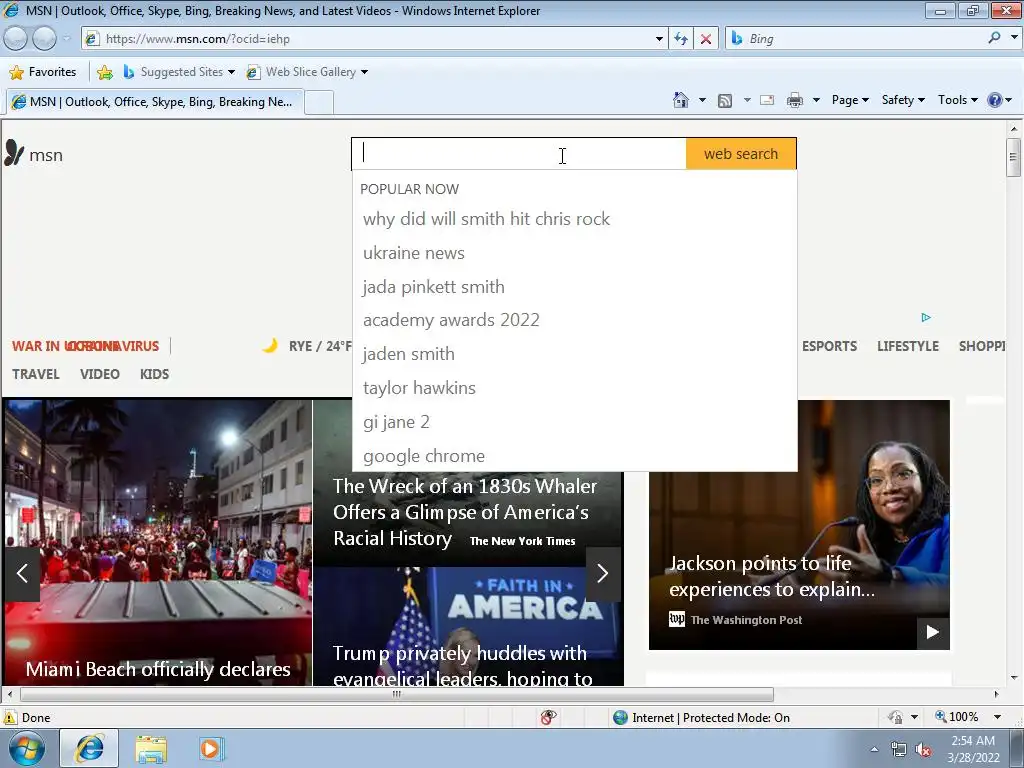Open the TRAVEL section
Viewport: 1024px width, 768px height.
[x=36, y=374]
